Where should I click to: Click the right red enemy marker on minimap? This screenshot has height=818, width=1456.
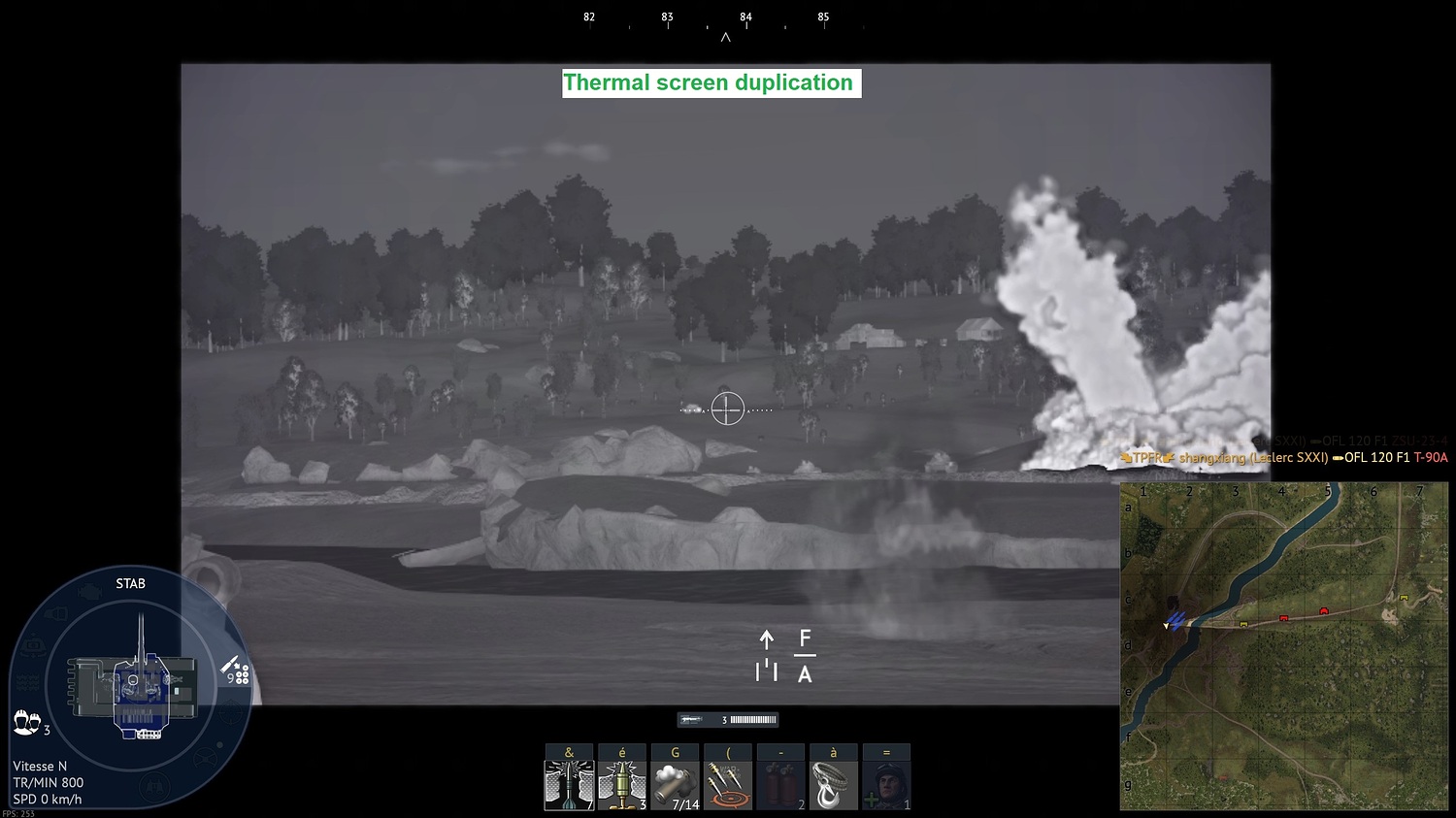coord(1324,610)
